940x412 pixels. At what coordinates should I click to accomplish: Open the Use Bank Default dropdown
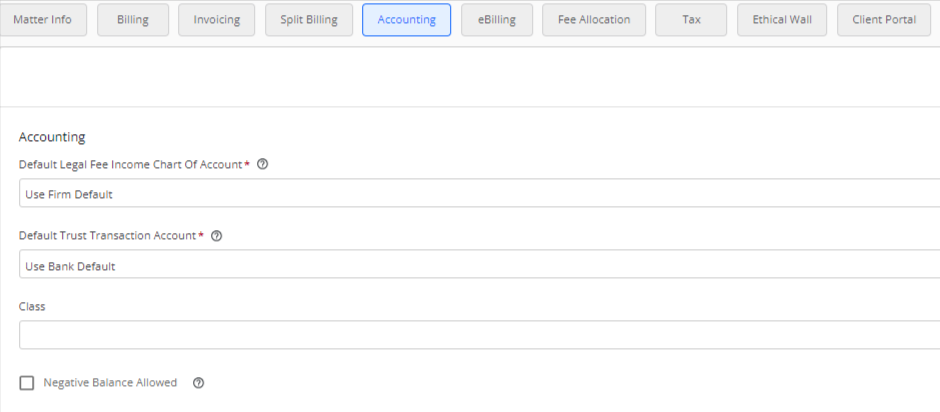tap(480, 264)
